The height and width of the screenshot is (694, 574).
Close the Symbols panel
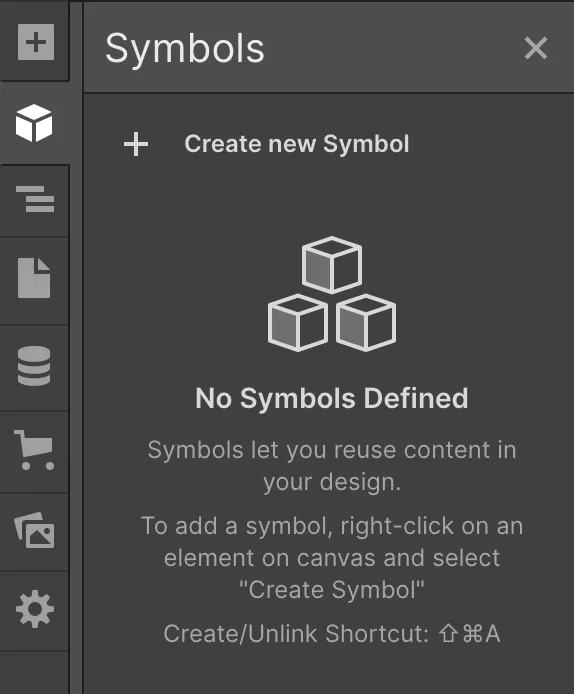[x=535, y=48]
